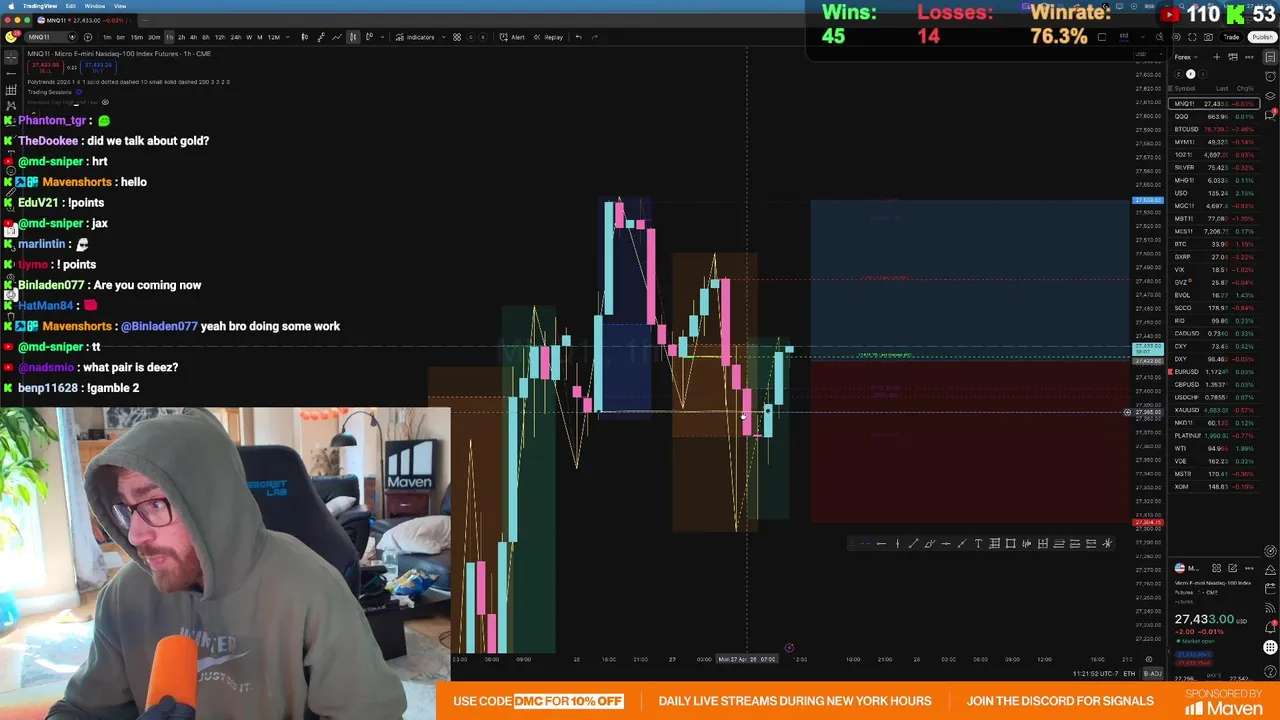1280x720 pixels.
Task: Select the trend line tool in favorites bar
Action: click(913, 543)
